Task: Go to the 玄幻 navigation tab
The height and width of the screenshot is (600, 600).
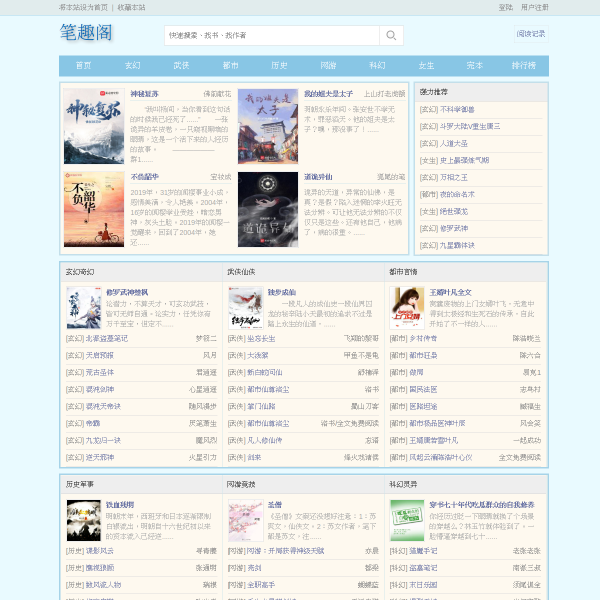Action: [x=132, y=65]
